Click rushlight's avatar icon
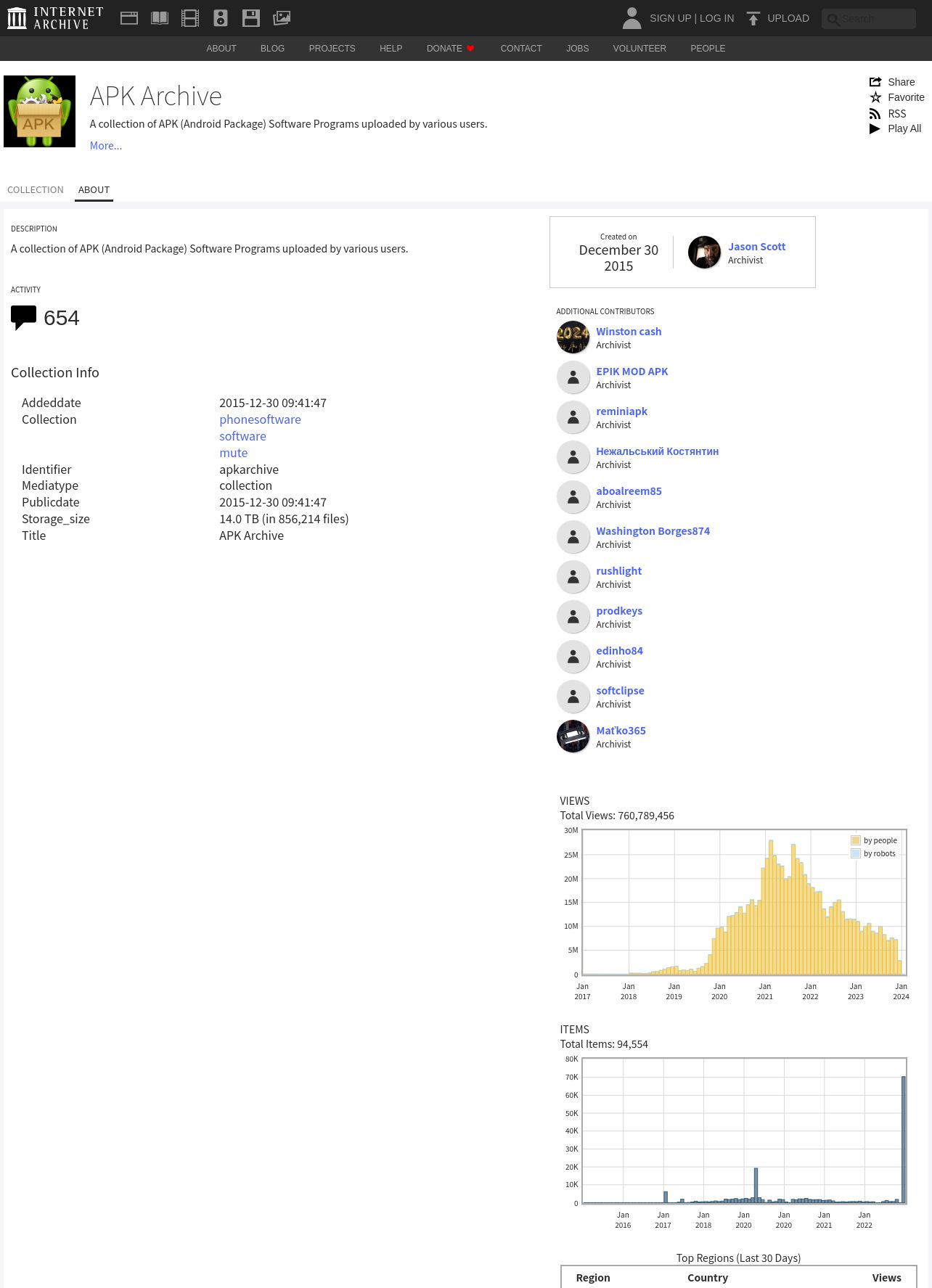This screenshot has height=1288, width=932. click(573, 577)
